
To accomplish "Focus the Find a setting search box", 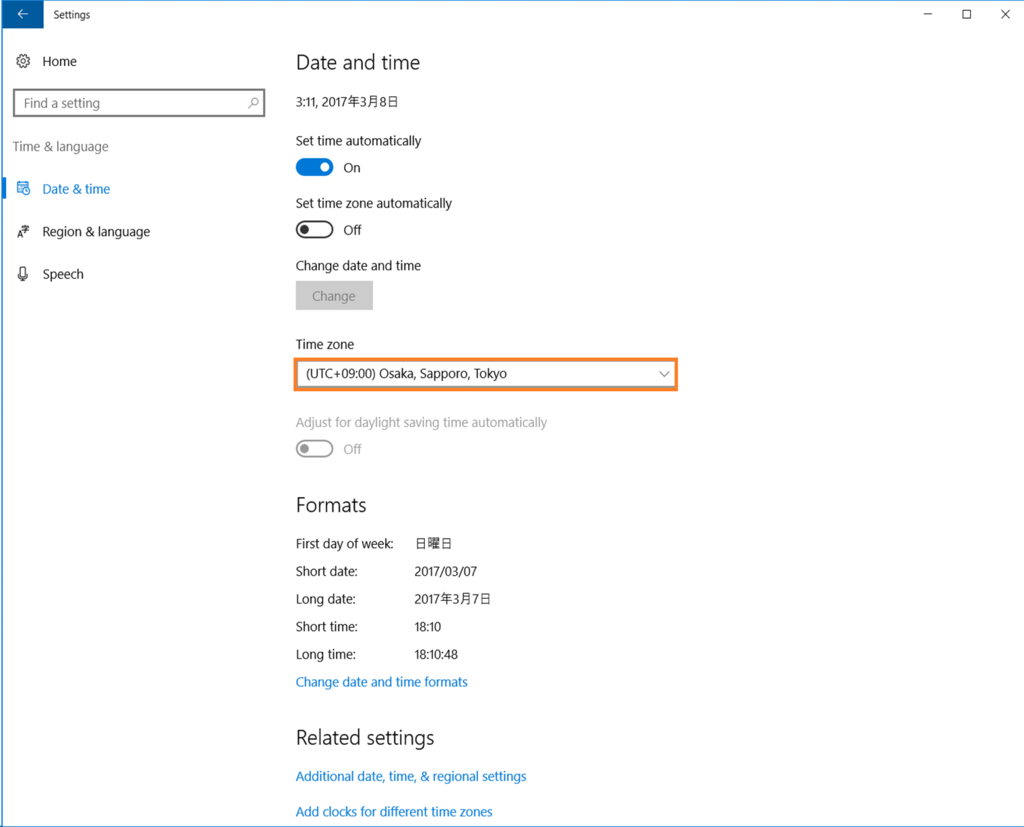I will [138, 103].
